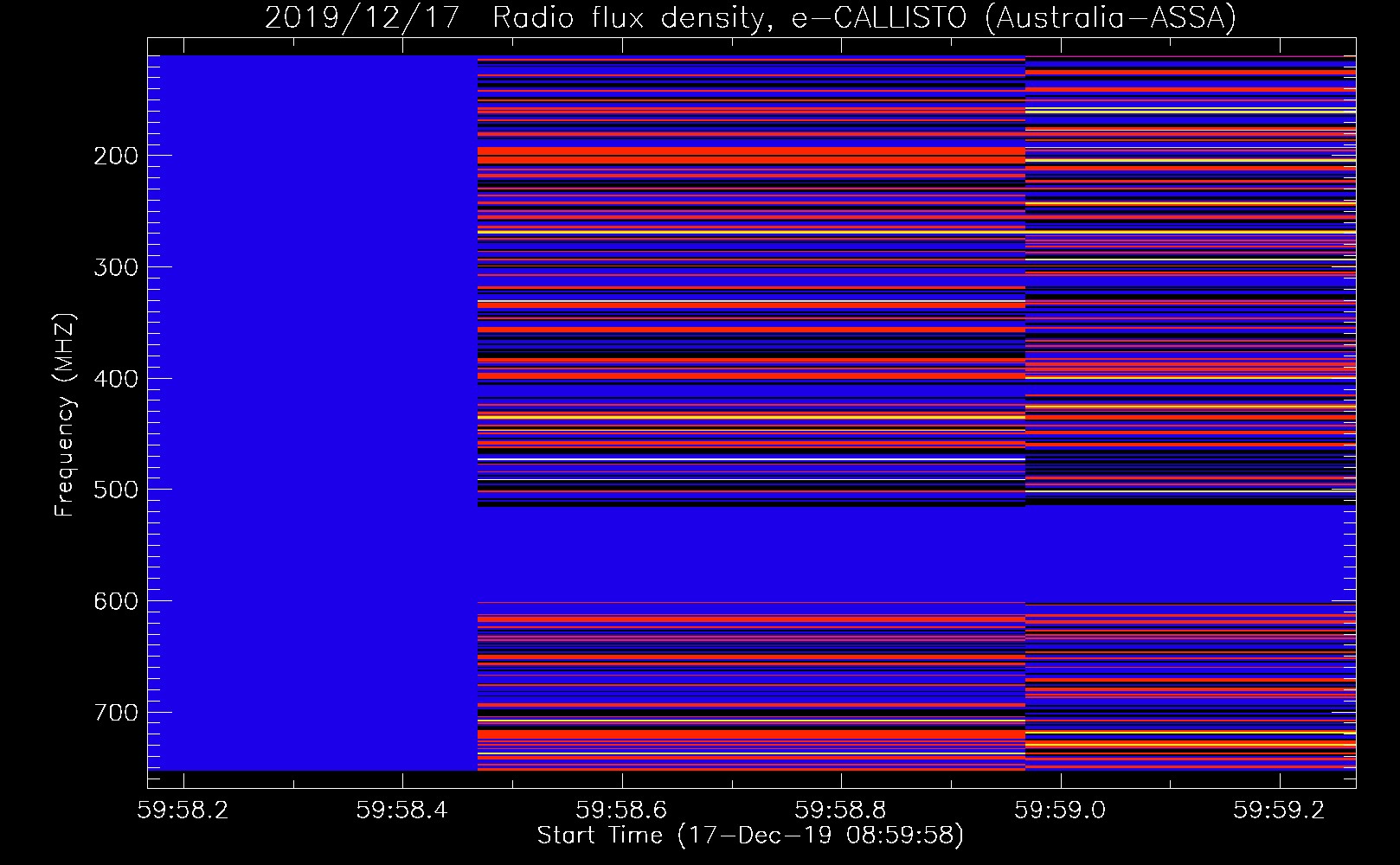The width and height of the screenshot is (1400, 865).
Task: Click the 59:58.8 time tick label
Action: (840, 810)
